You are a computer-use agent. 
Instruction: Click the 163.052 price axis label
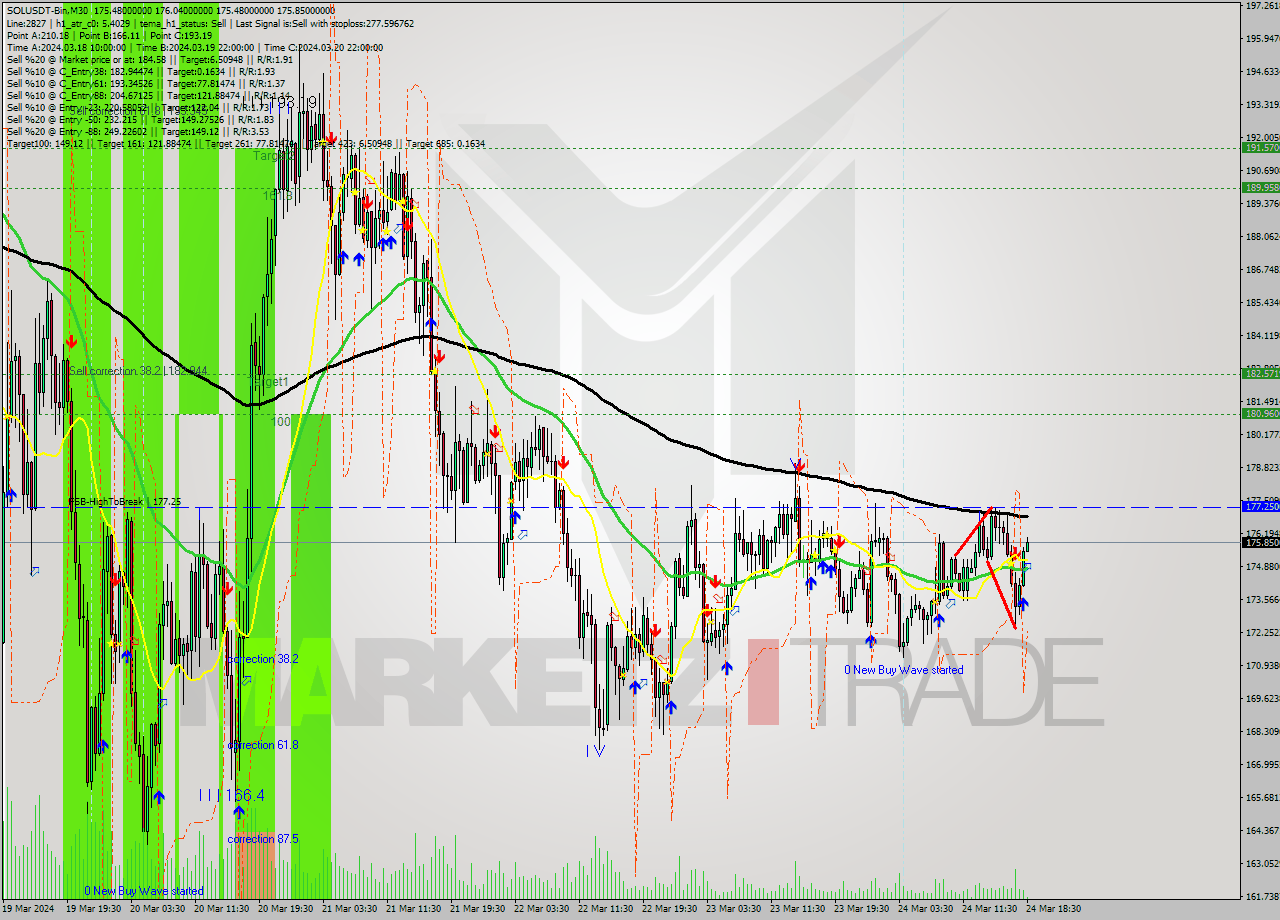1263,863
